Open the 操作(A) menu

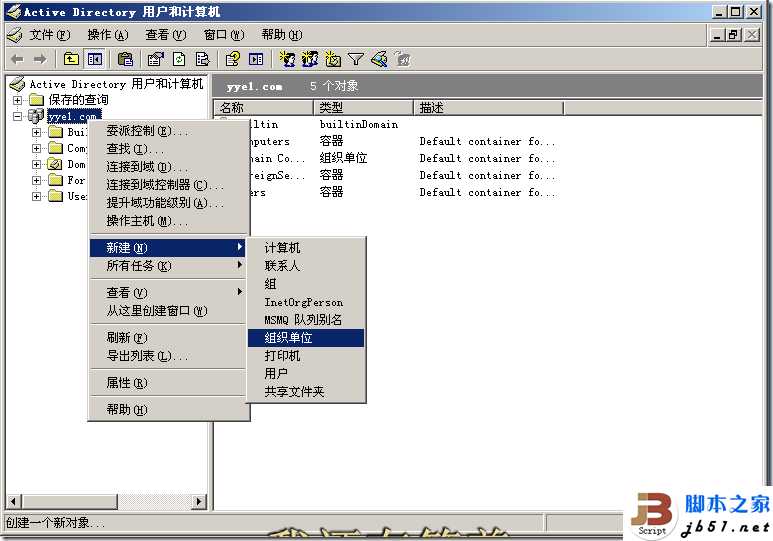click(x=107, y=35)
